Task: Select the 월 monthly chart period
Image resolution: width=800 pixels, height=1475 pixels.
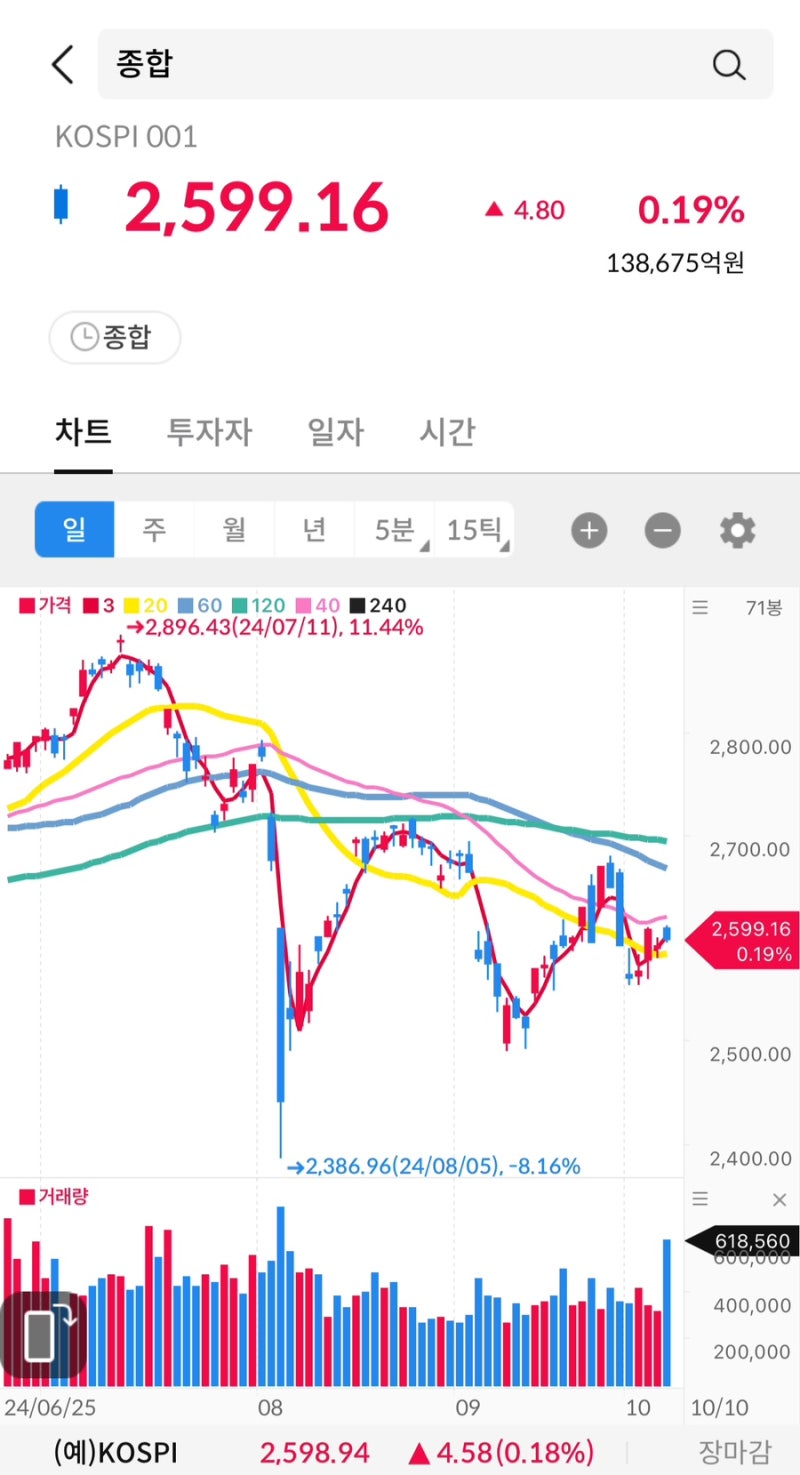Action: click(234, 530)
